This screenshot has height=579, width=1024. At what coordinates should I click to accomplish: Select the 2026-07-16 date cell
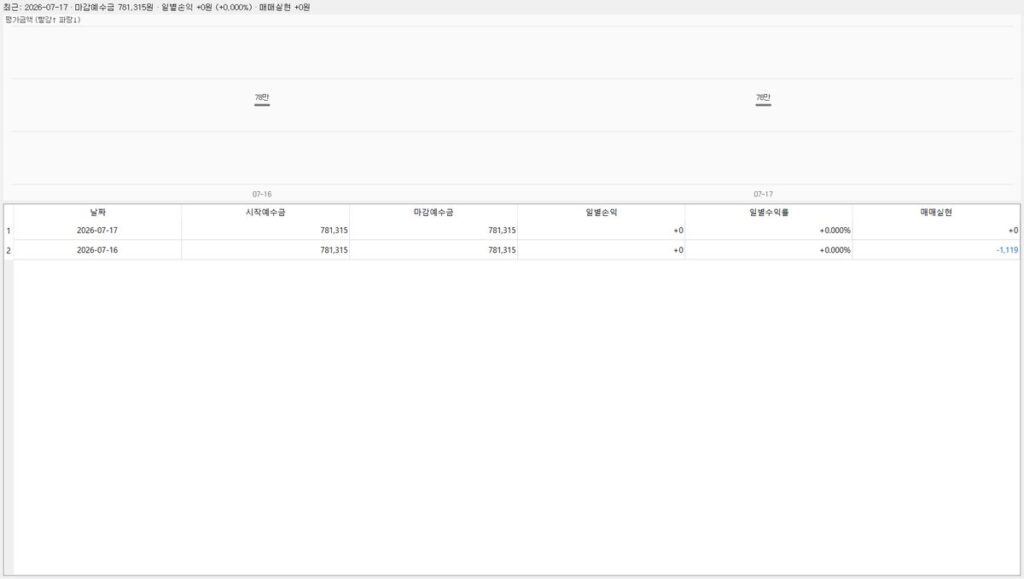(97, 250)
